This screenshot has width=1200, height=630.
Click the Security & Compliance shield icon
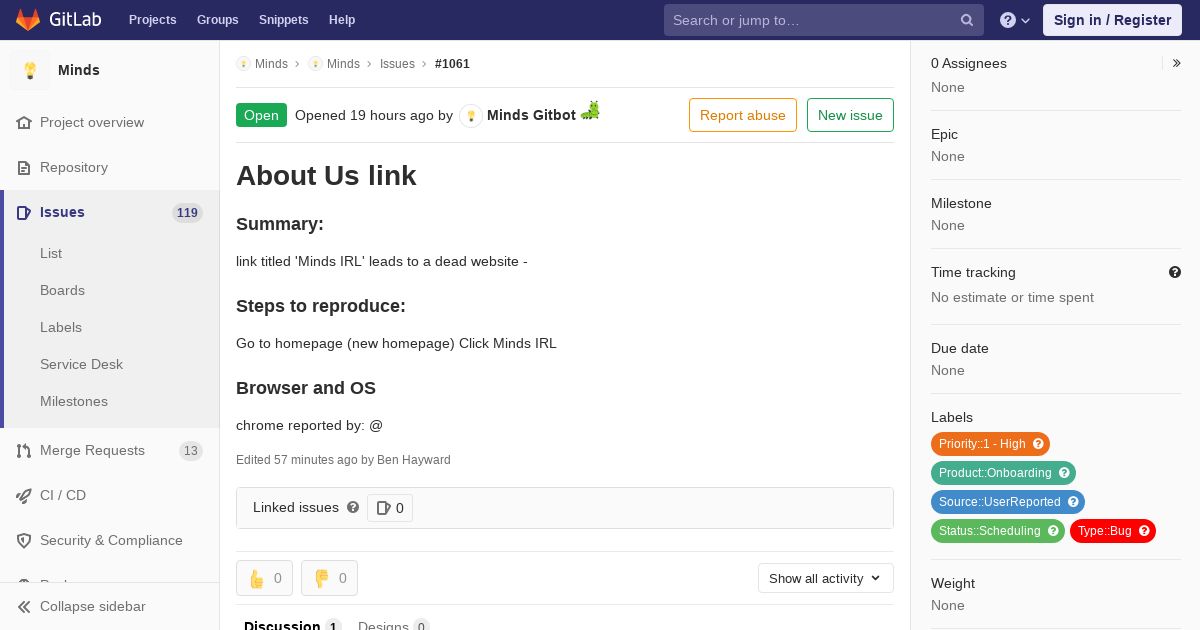[x=24, y=541]
